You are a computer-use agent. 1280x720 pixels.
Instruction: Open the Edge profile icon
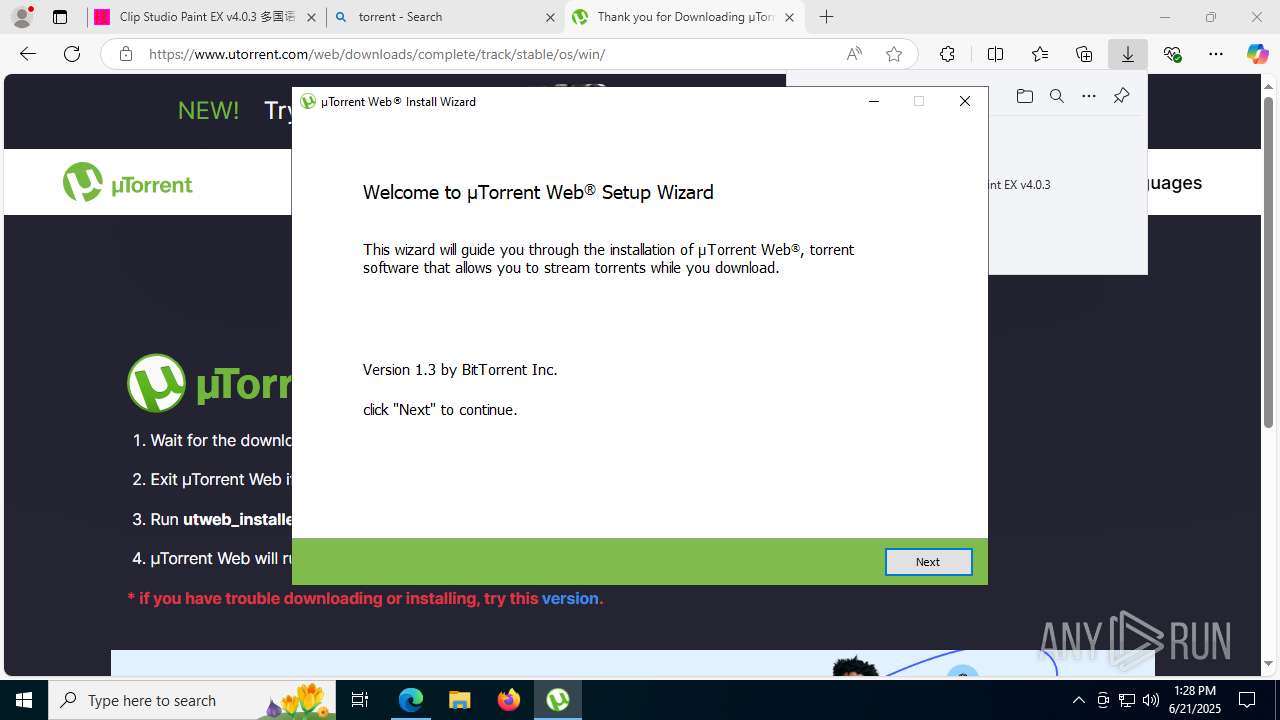(x=22, y=17)
